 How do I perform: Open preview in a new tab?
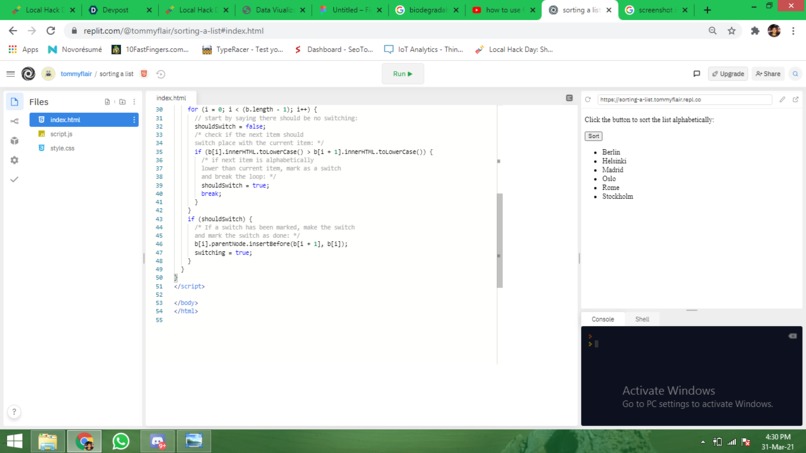(795, 100)
